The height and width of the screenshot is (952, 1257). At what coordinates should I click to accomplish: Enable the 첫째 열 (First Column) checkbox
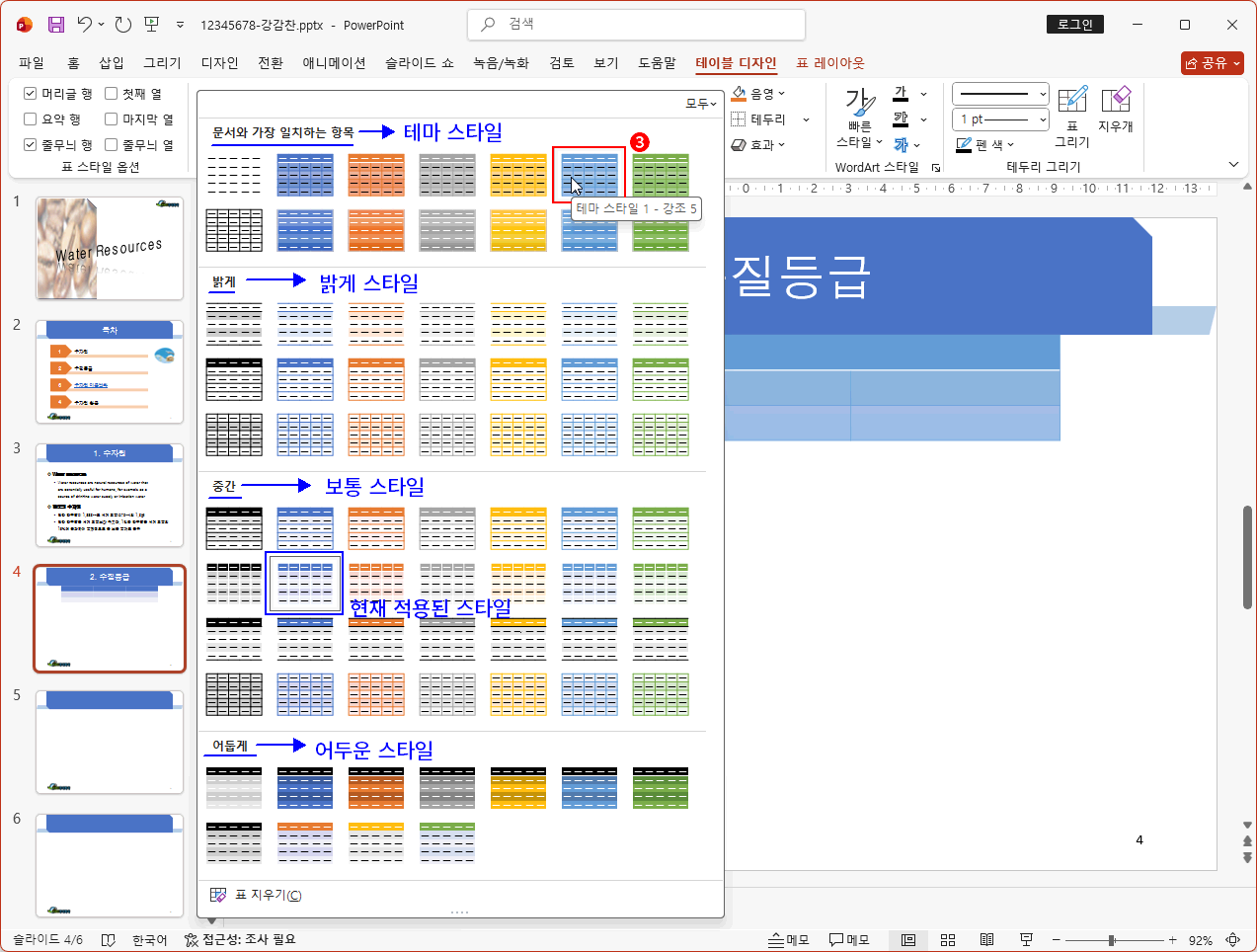(111, 94)
